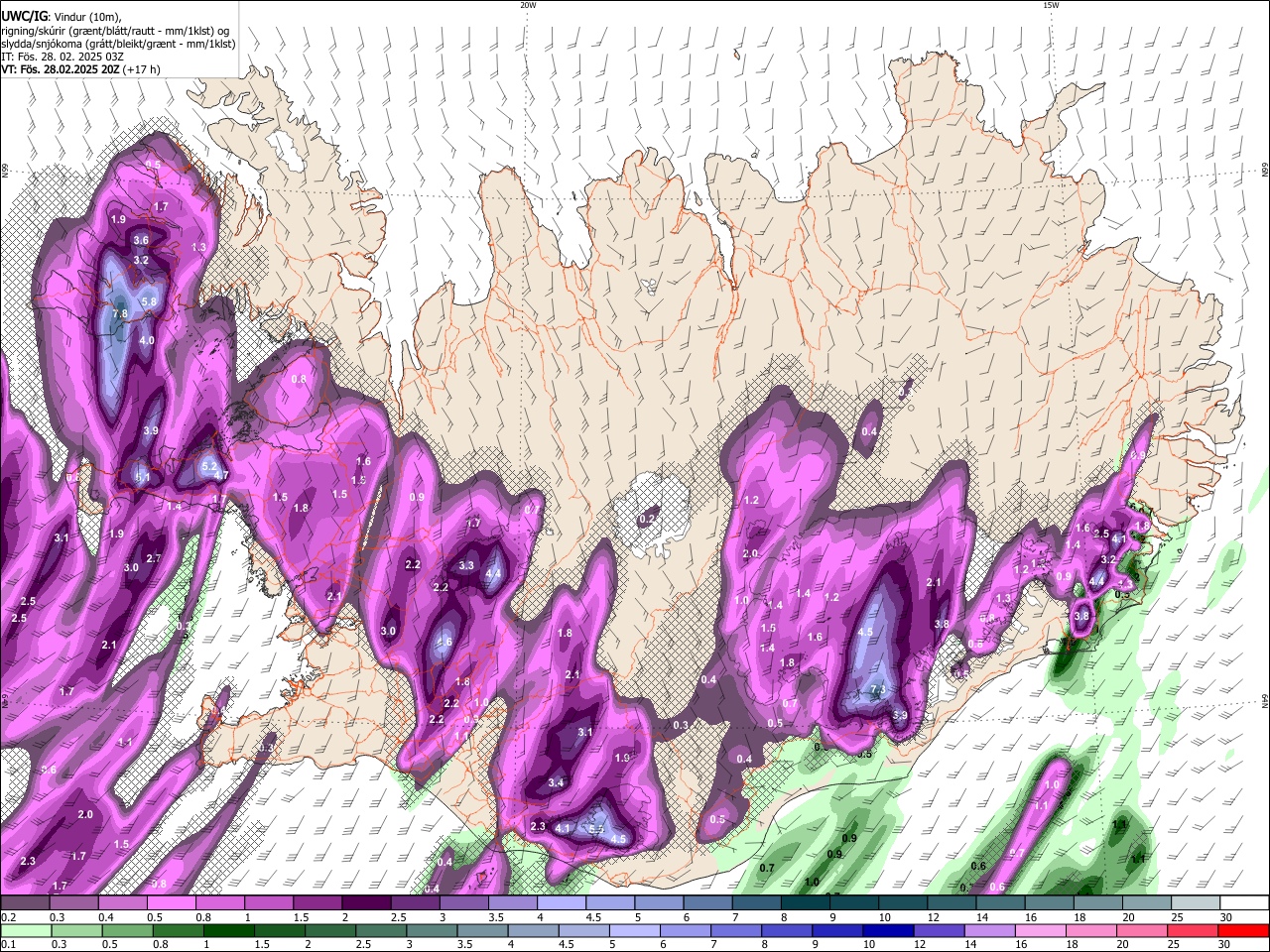The image size is (1270, 952).
Task: Click the 0.2 value on the white glacier
Action: [x=646, y=519]
